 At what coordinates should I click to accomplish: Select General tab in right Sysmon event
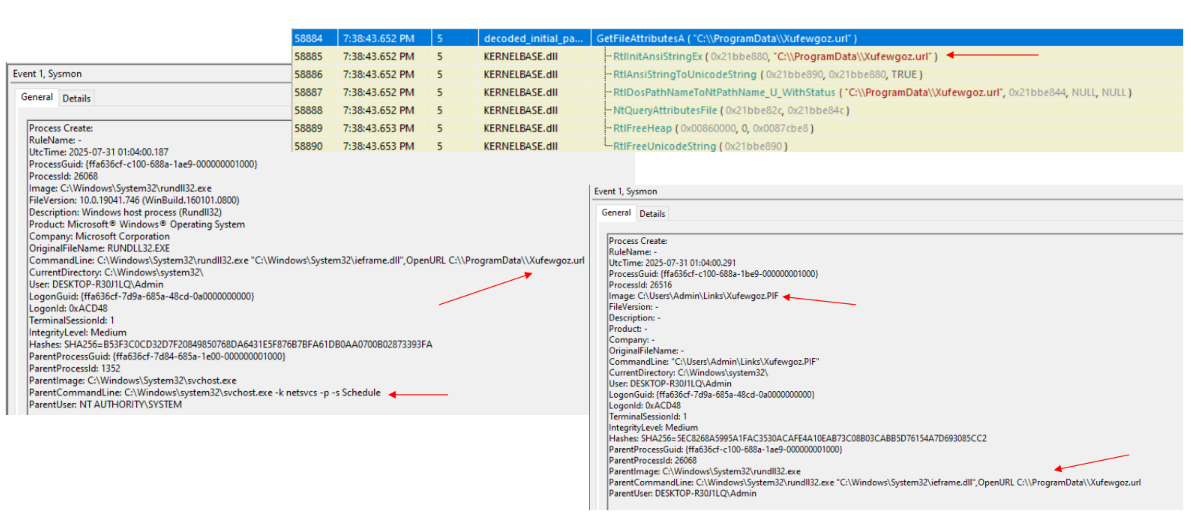click(616, 213)
